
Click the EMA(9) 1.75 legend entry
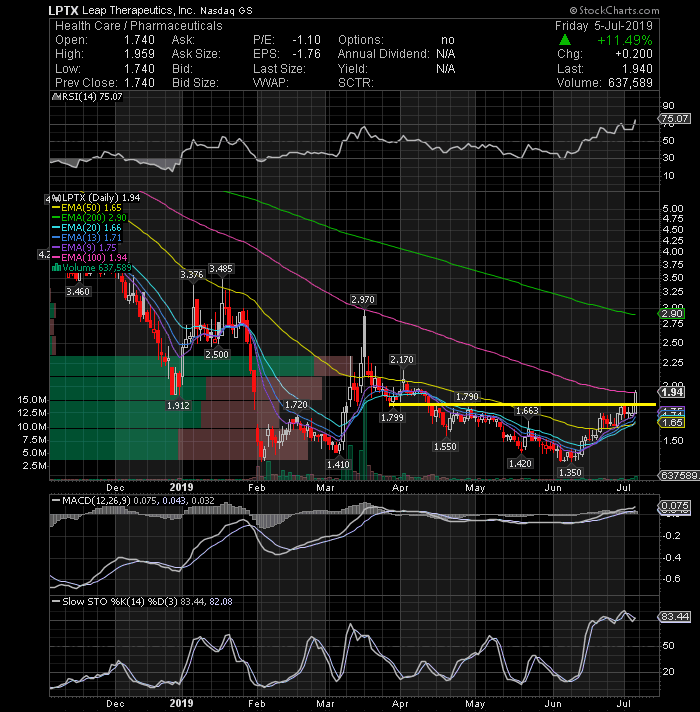click(x=89, y=248)
